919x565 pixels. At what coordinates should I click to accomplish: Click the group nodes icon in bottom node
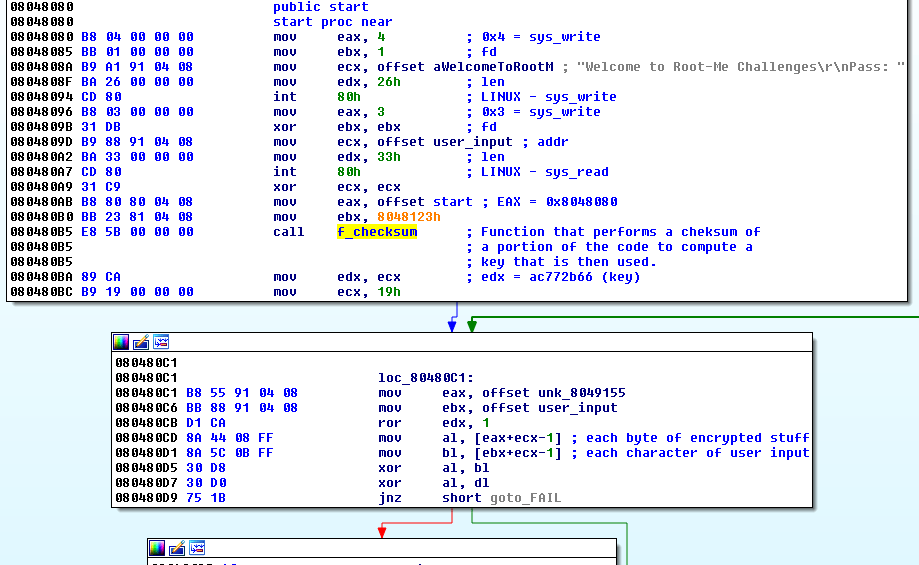point(197,548)
